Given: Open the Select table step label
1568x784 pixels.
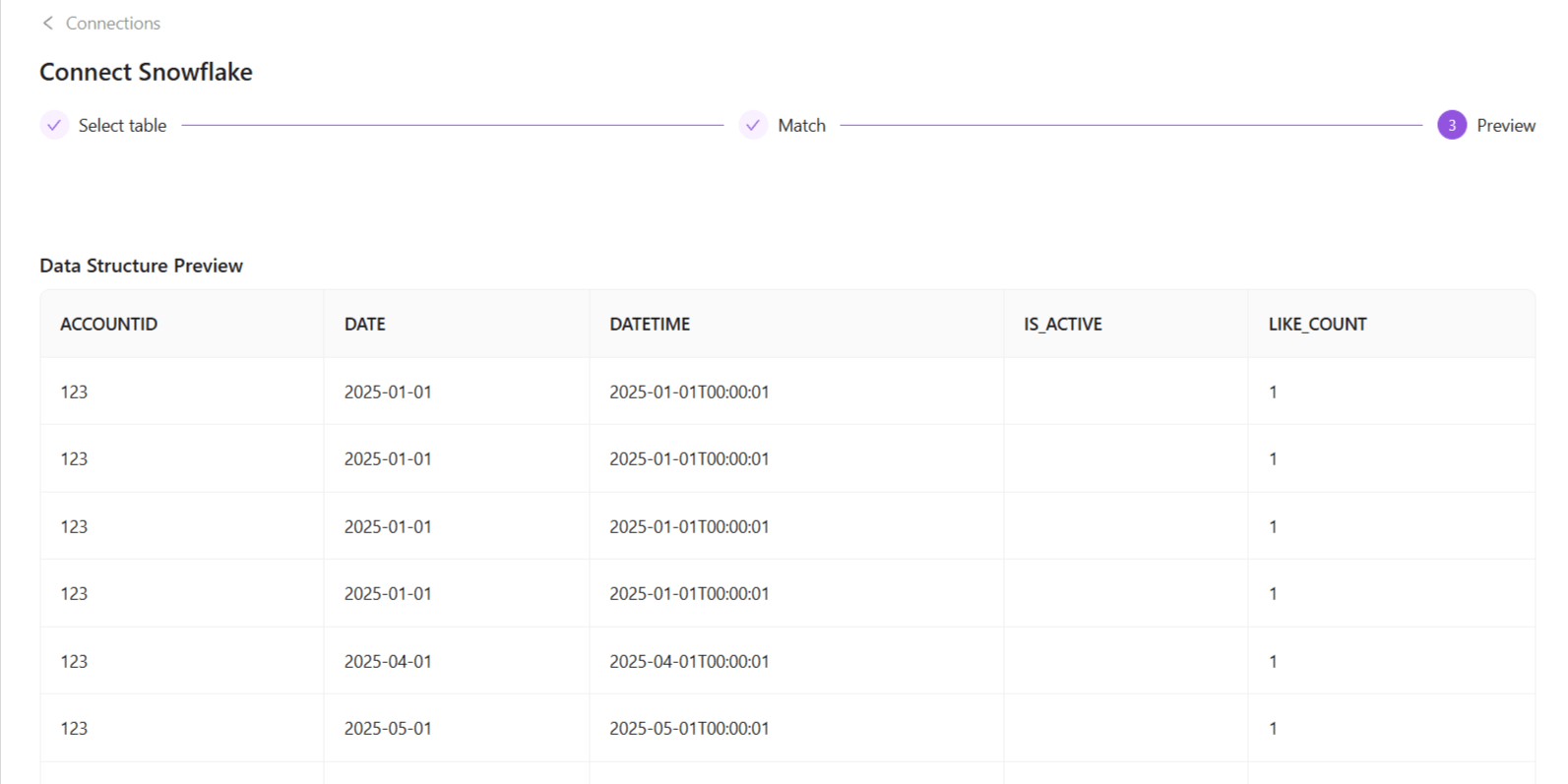Looking at the screenshot, I should (x=122, y=125).
